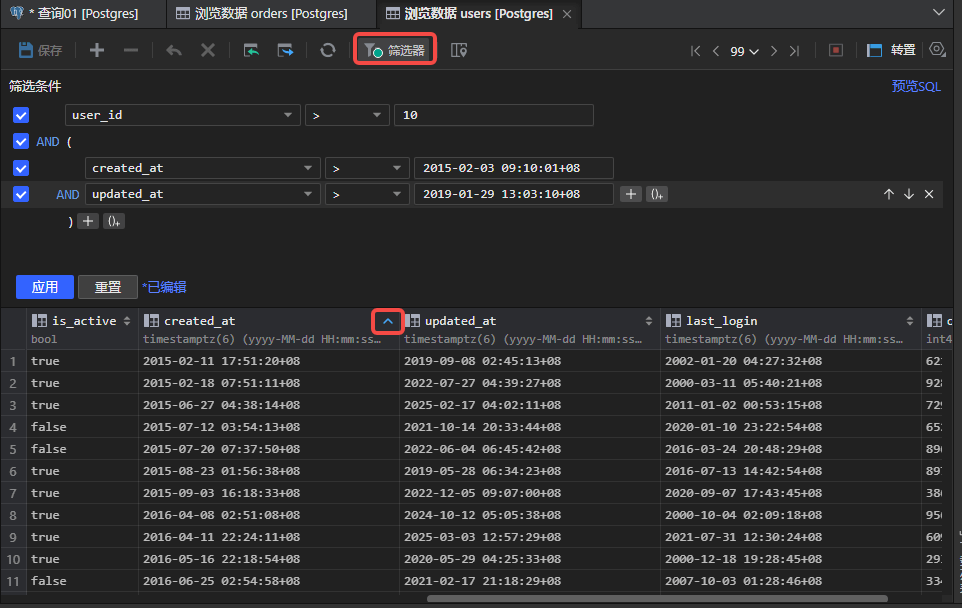Close the 浏览数据 users tab

567,14
